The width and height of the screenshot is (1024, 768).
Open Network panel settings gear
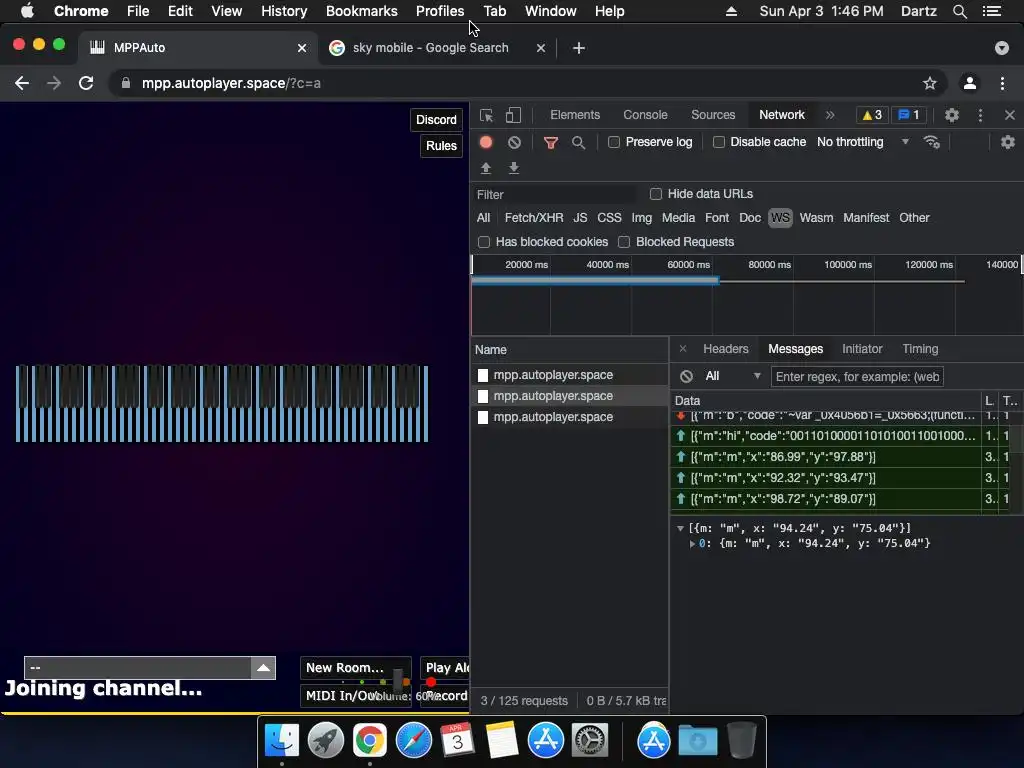pos(1008,142)
